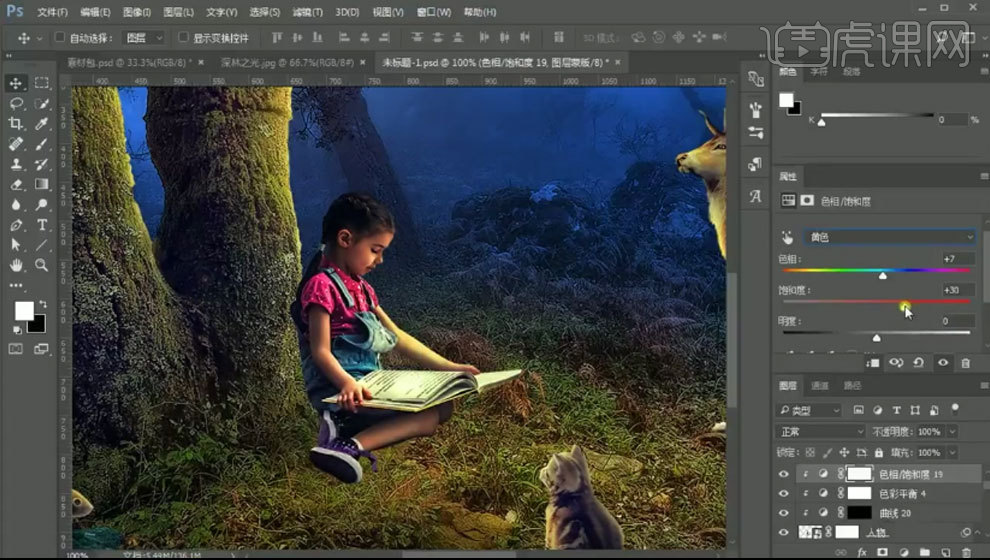
Task: Open the 类型 layer filter dropdown
Action: click(x=809, y=410)
